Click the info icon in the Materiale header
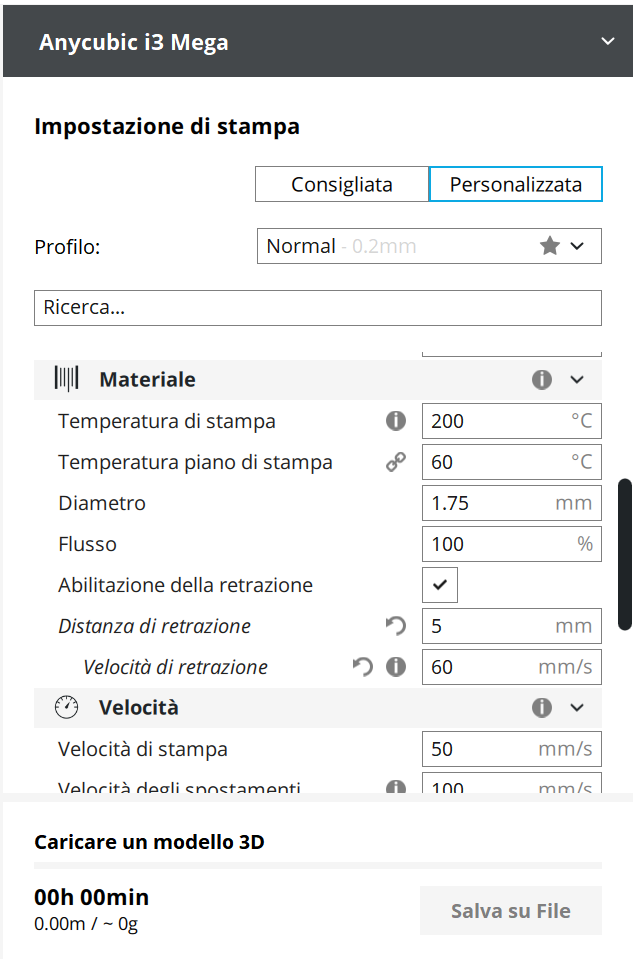Screen dimensions: 633x959 pyautogui.click(x=542, y=380)
